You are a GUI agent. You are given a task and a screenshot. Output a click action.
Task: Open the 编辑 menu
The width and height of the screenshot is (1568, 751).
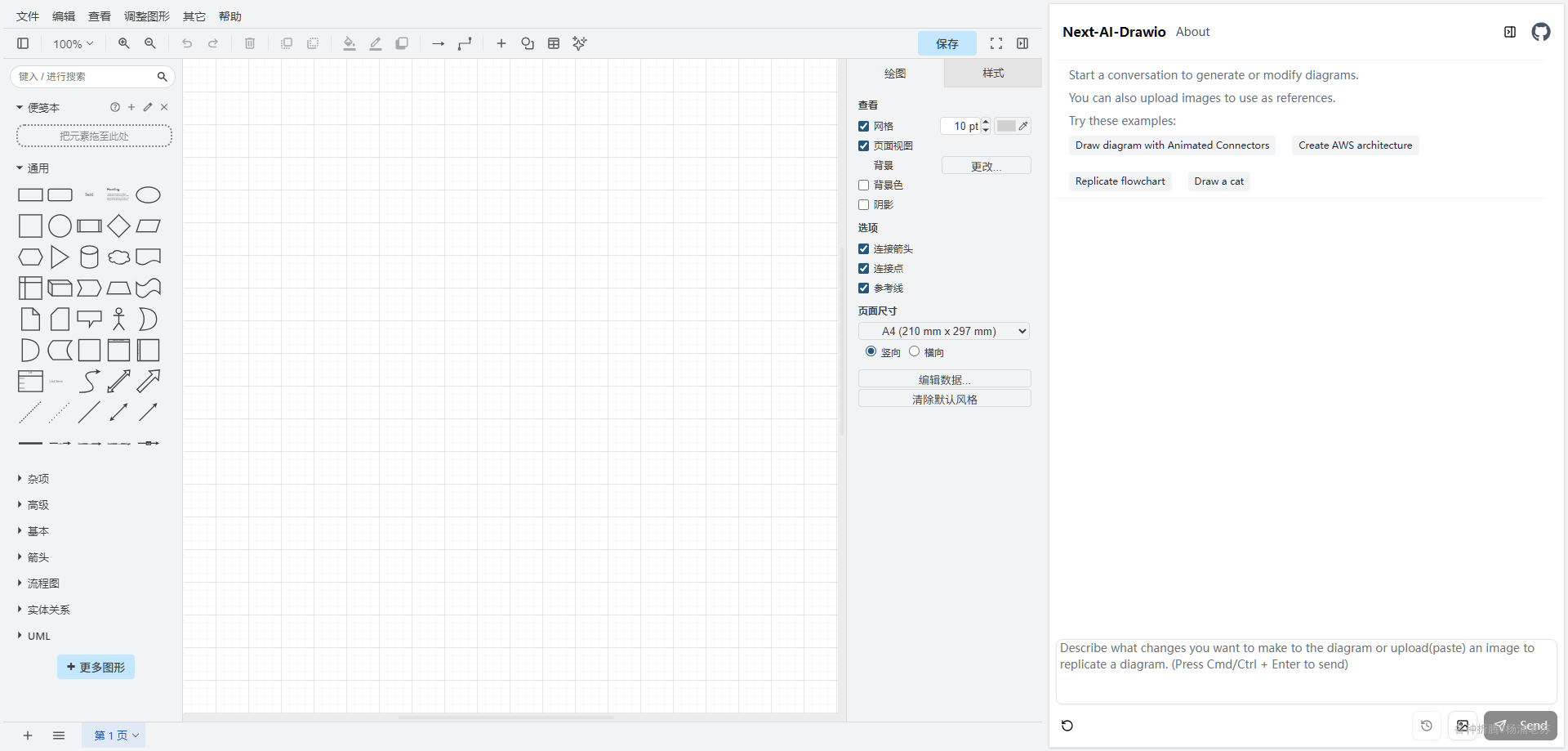pos(64,16)
